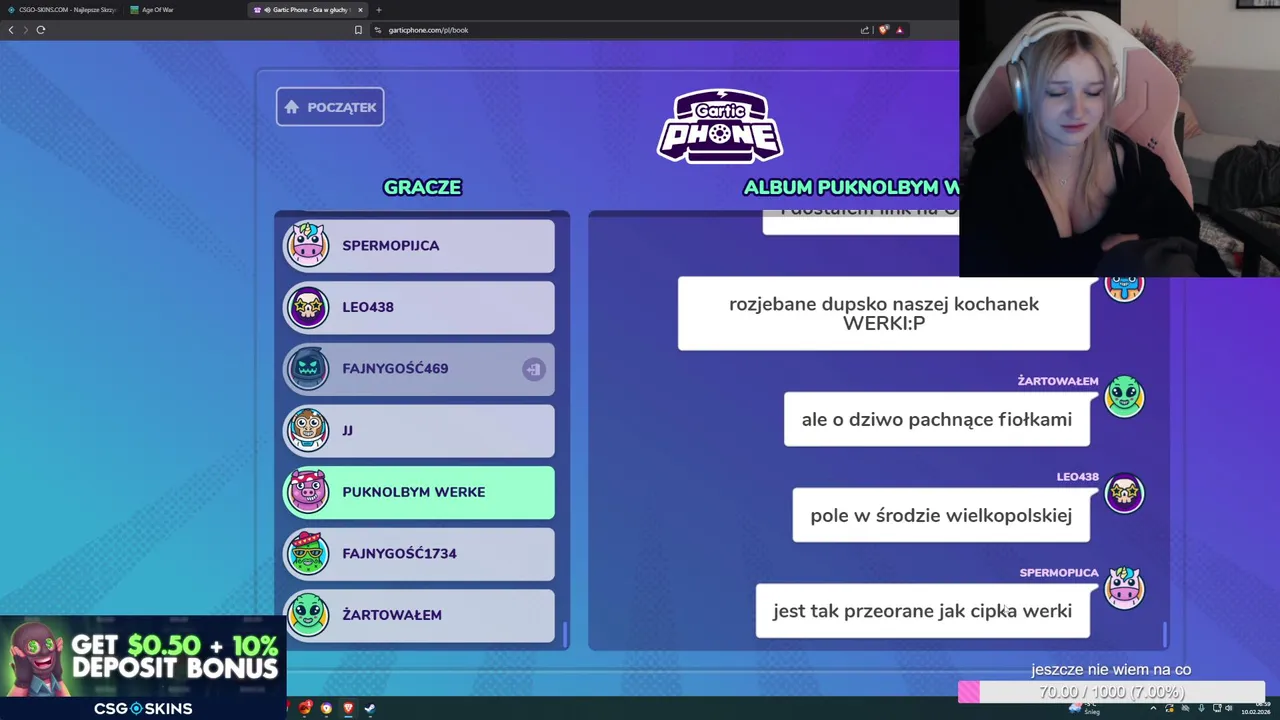Open Brave browser from the taskbar
Viewport: 1280px width, 720px height.
(x=348, y=708)
